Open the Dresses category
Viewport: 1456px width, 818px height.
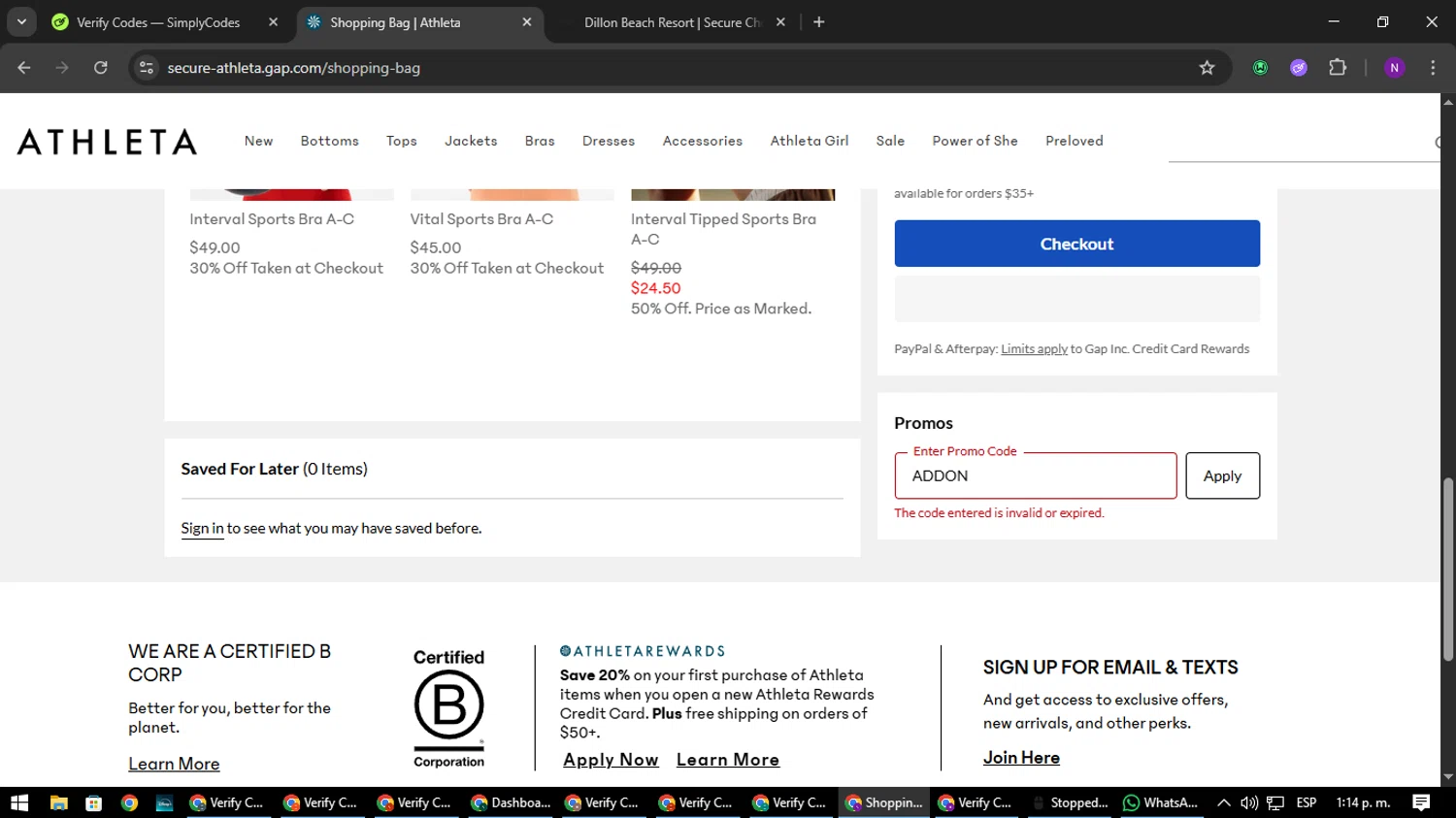click(609, 141)
